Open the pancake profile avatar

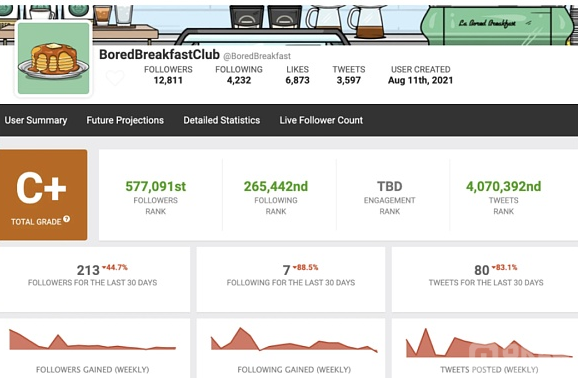(x=53, y=58)
